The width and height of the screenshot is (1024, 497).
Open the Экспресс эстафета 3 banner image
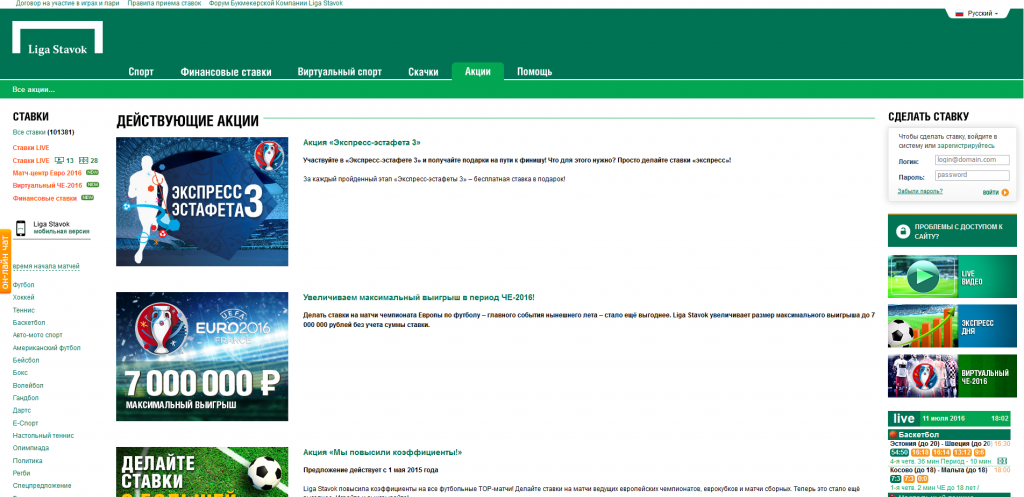[202, 201]
